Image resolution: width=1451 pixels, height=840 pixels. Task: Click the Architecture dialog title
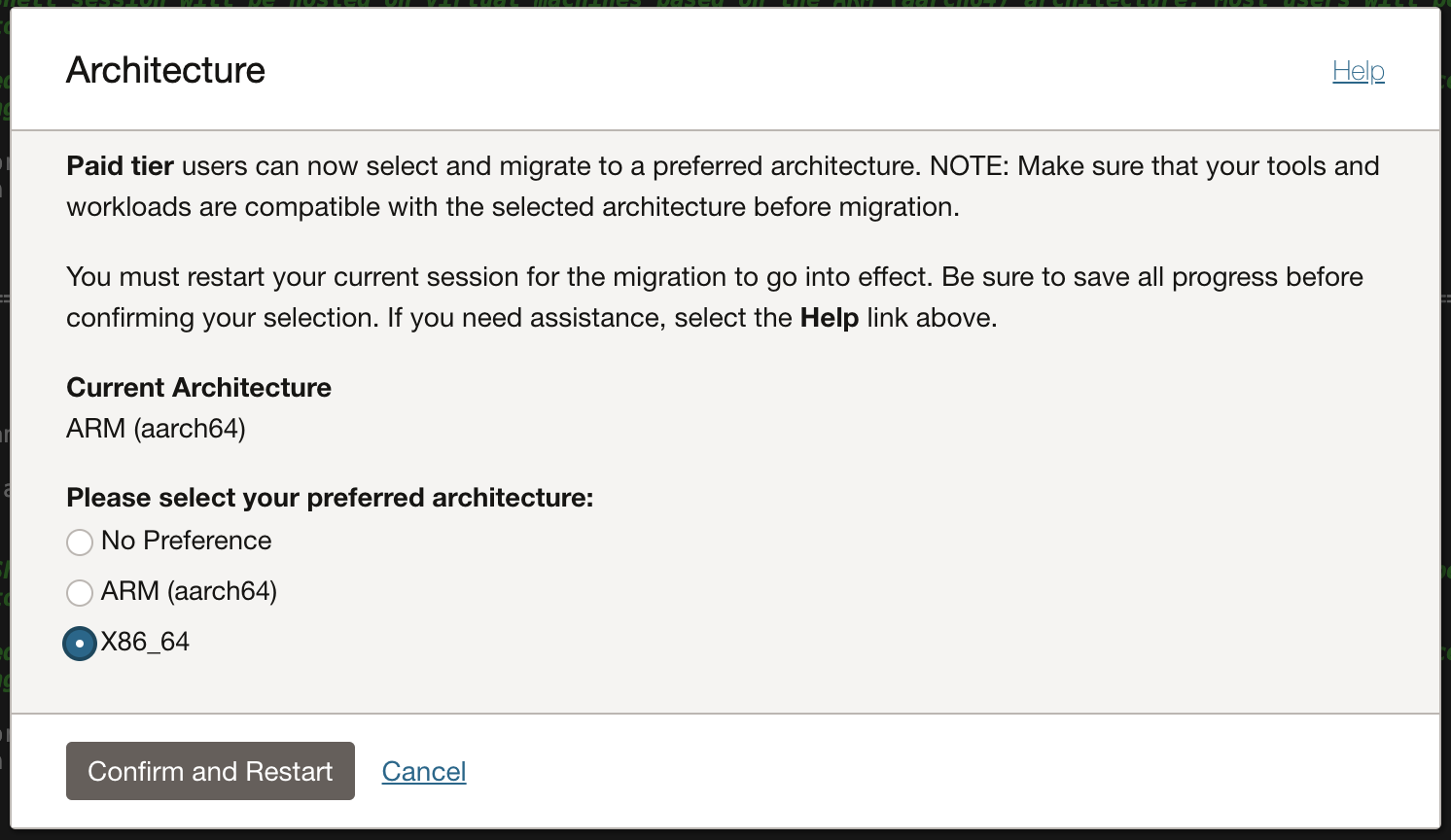point(165,70)
